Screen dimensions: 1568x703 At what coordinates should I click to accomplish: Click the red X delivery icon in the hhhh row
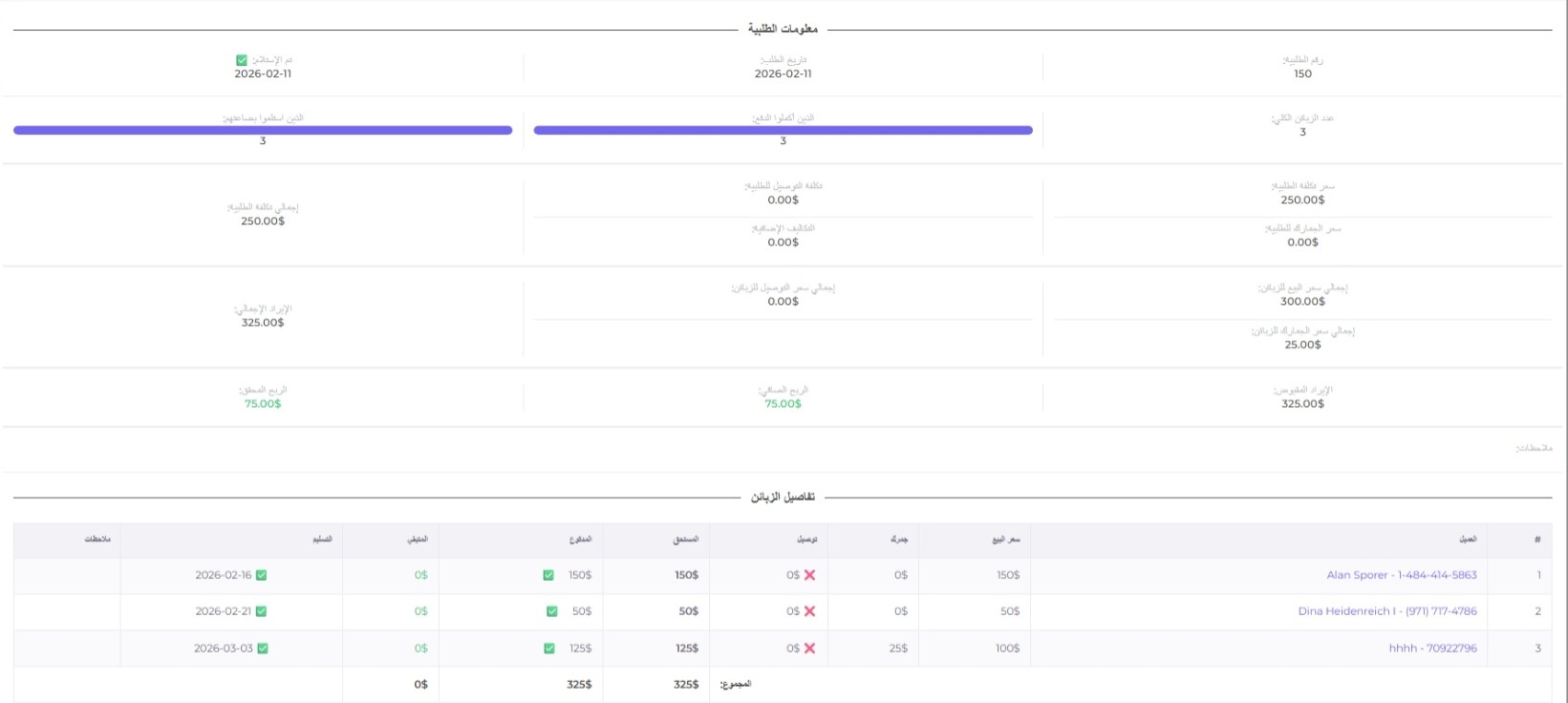tap(809, 649)
